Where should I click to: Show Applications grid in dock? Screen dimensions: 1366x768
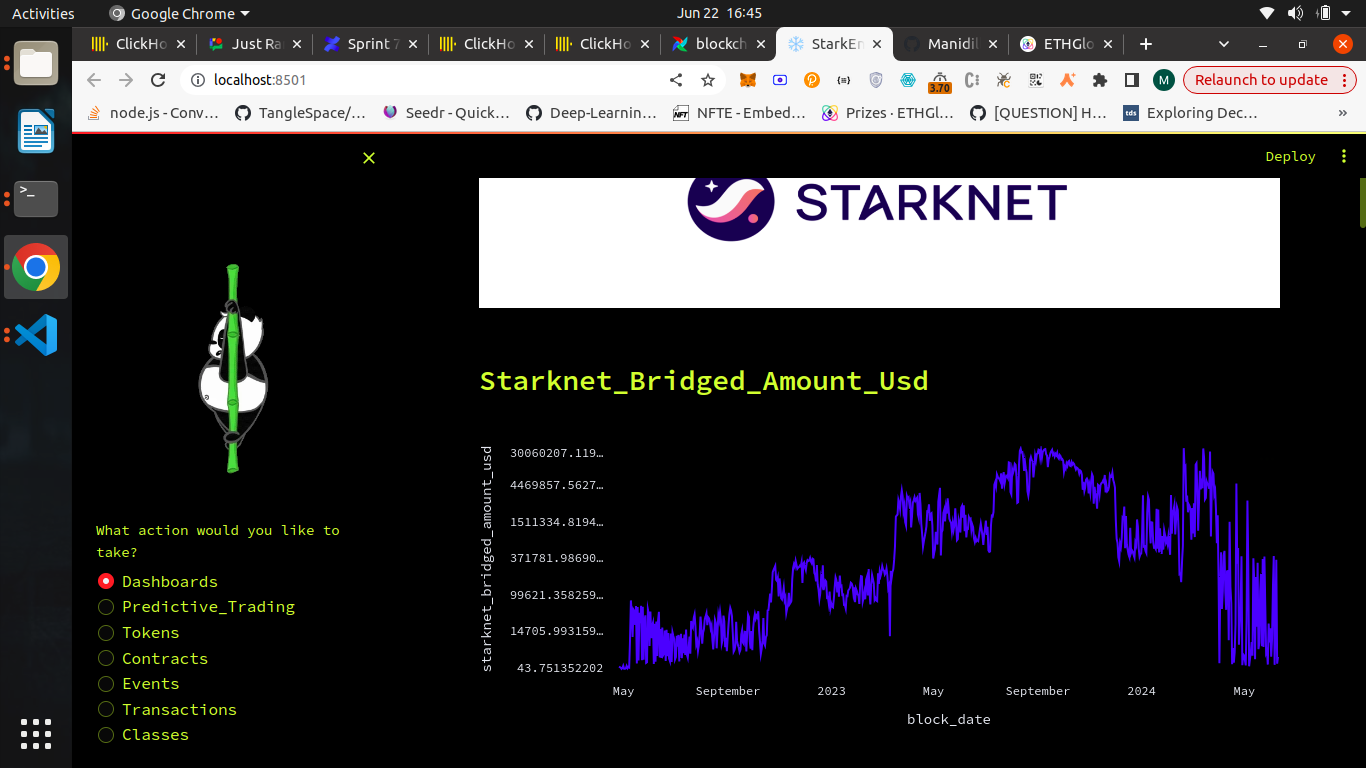point(36,734)
